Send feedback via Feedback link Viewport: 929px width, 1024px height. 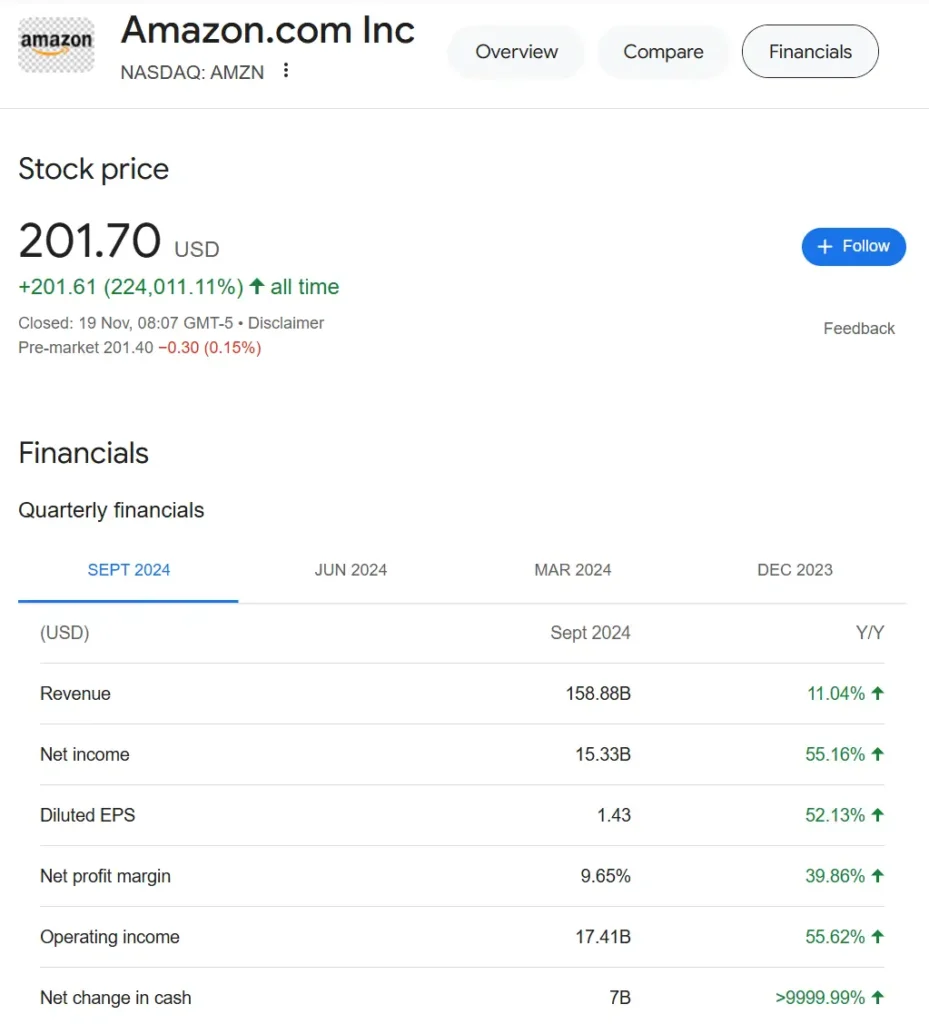pyautogui.click(x=859, y=328)
